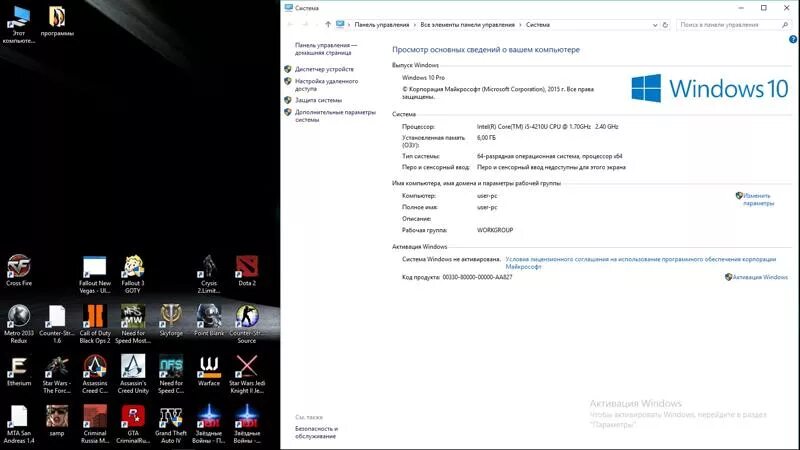Image resolution: width=800 pixels, height=450 pixels.
Task: Click the computer icon in address bar
Action: point(340,24)
